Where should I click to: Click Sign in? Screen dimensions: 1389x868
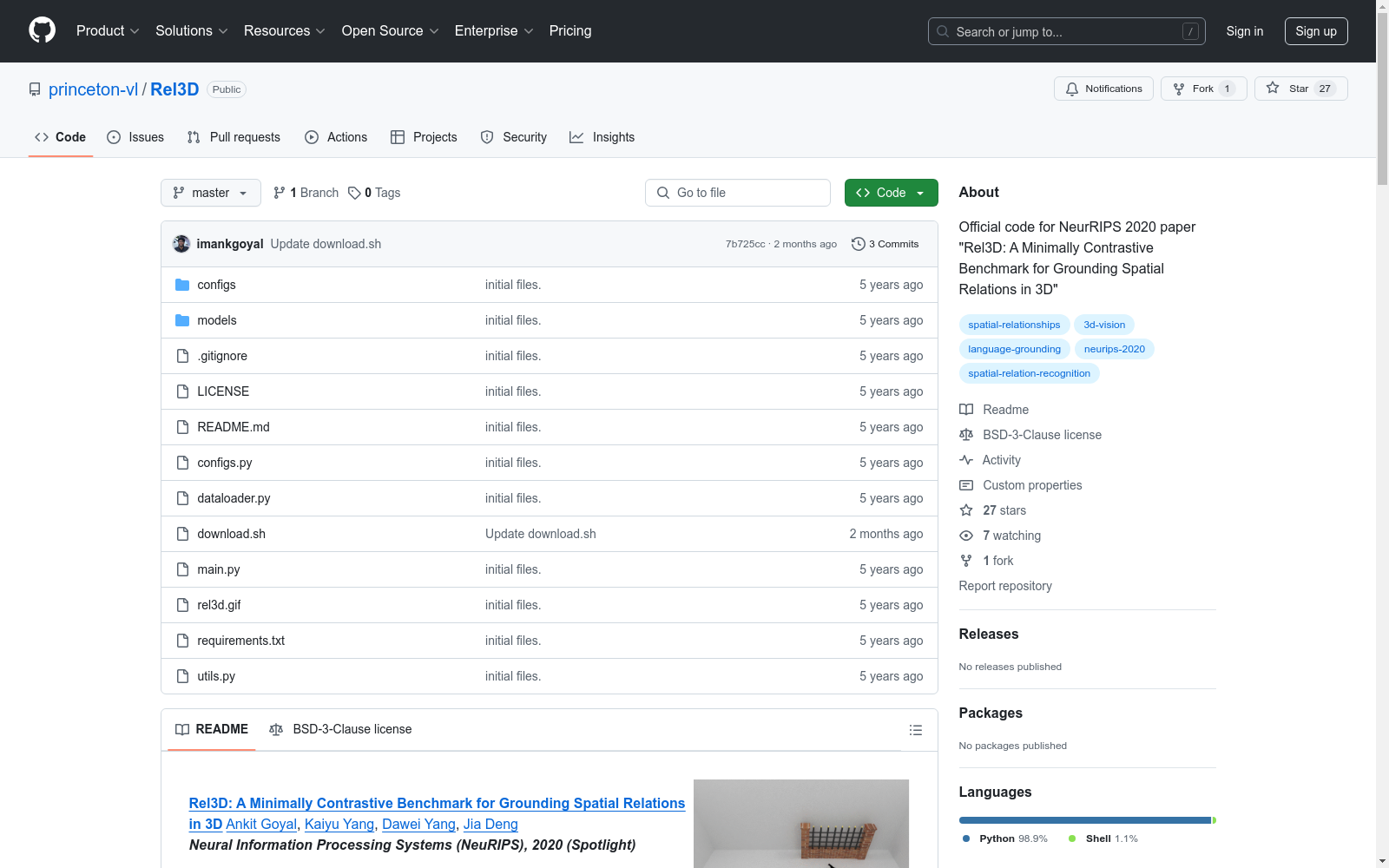pyautogui.click(x=1245, y=31)
